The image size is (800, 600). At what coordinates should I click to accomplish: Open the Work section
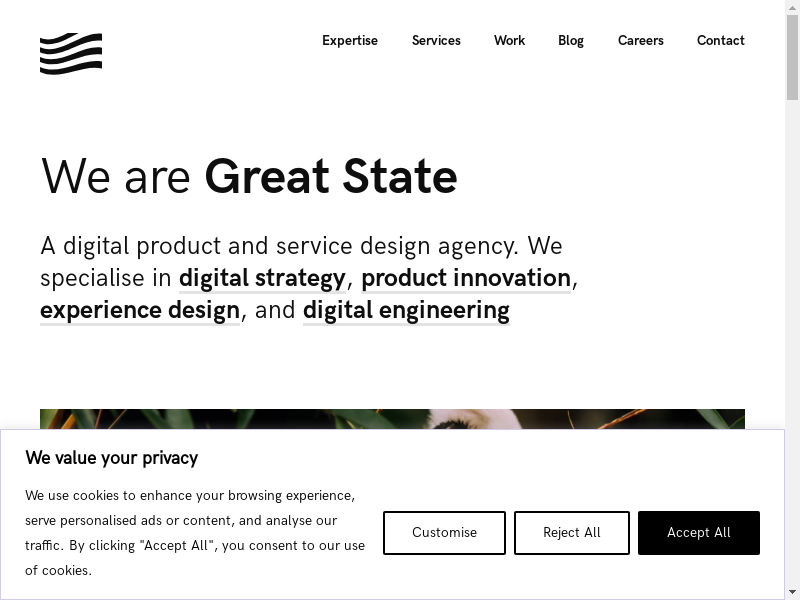509,41
